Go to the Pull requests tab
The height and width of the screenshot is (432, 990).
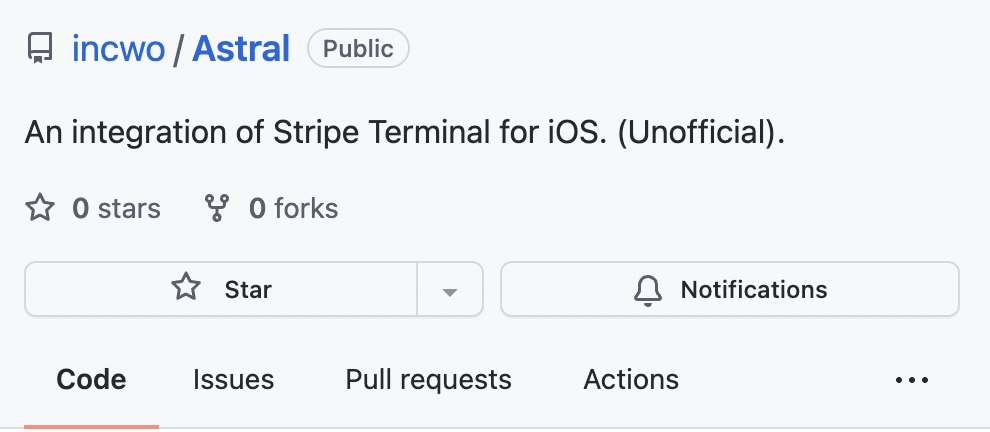point(428,380)
